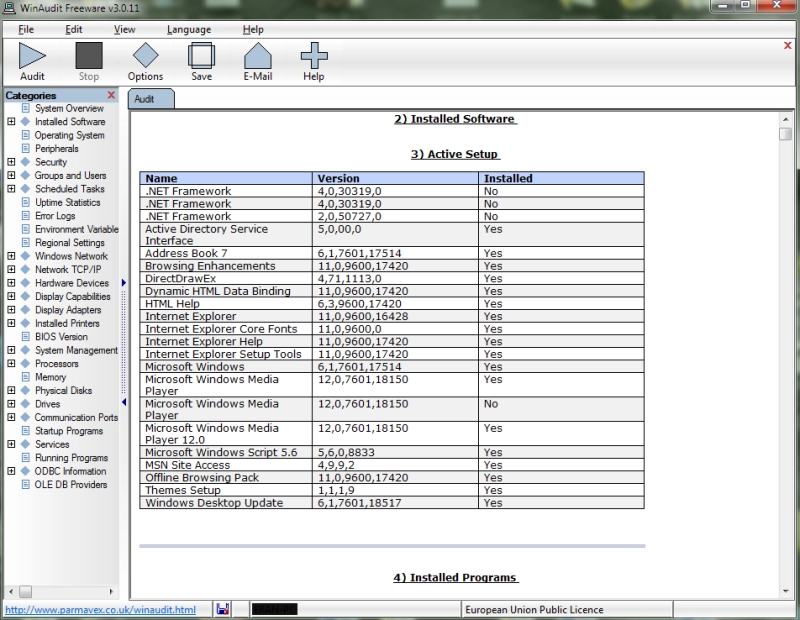Click the Regional Settings page icon
This screenshot has width=800, height=620.
pyautogui.click(x=26, y=242)
